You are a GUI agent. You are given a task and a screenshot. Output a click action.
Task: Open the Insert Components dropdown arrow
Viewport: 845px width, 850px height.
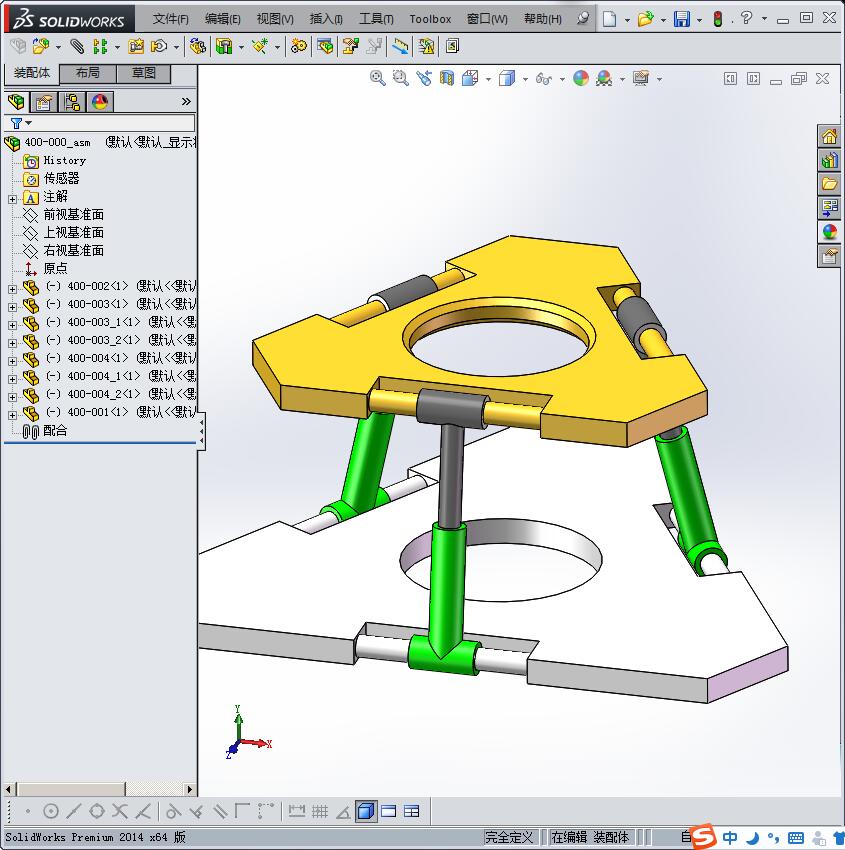[x=58, y=47]
